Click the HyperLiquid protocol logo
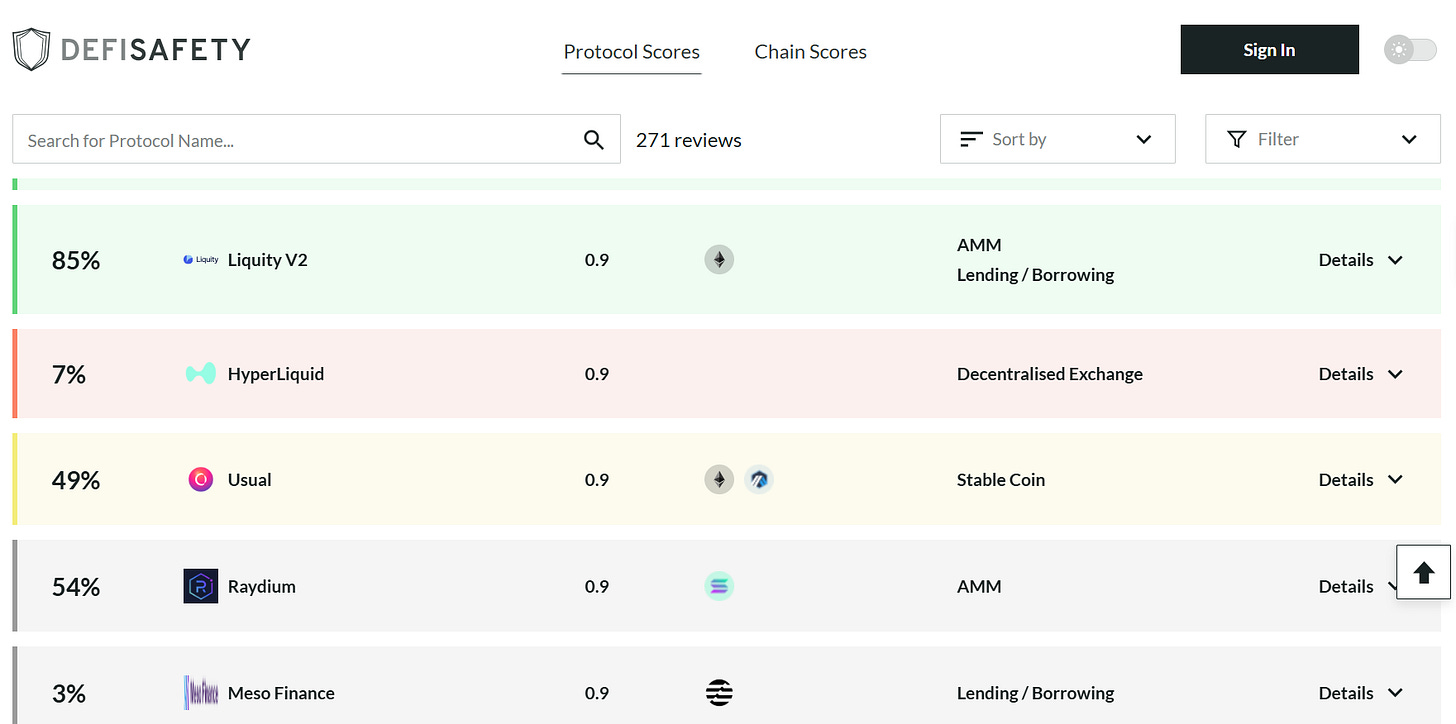 pos(200,373)
